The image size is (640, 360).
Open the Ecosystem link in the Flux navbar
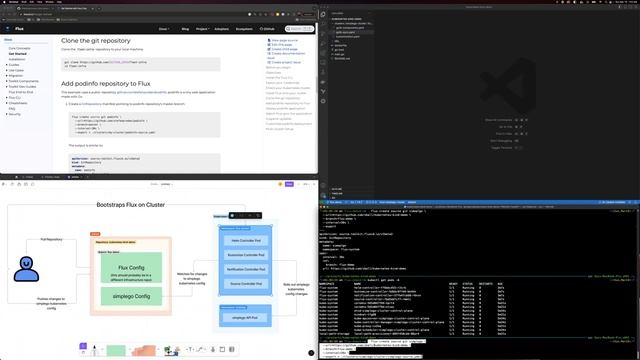click(244, 29)
